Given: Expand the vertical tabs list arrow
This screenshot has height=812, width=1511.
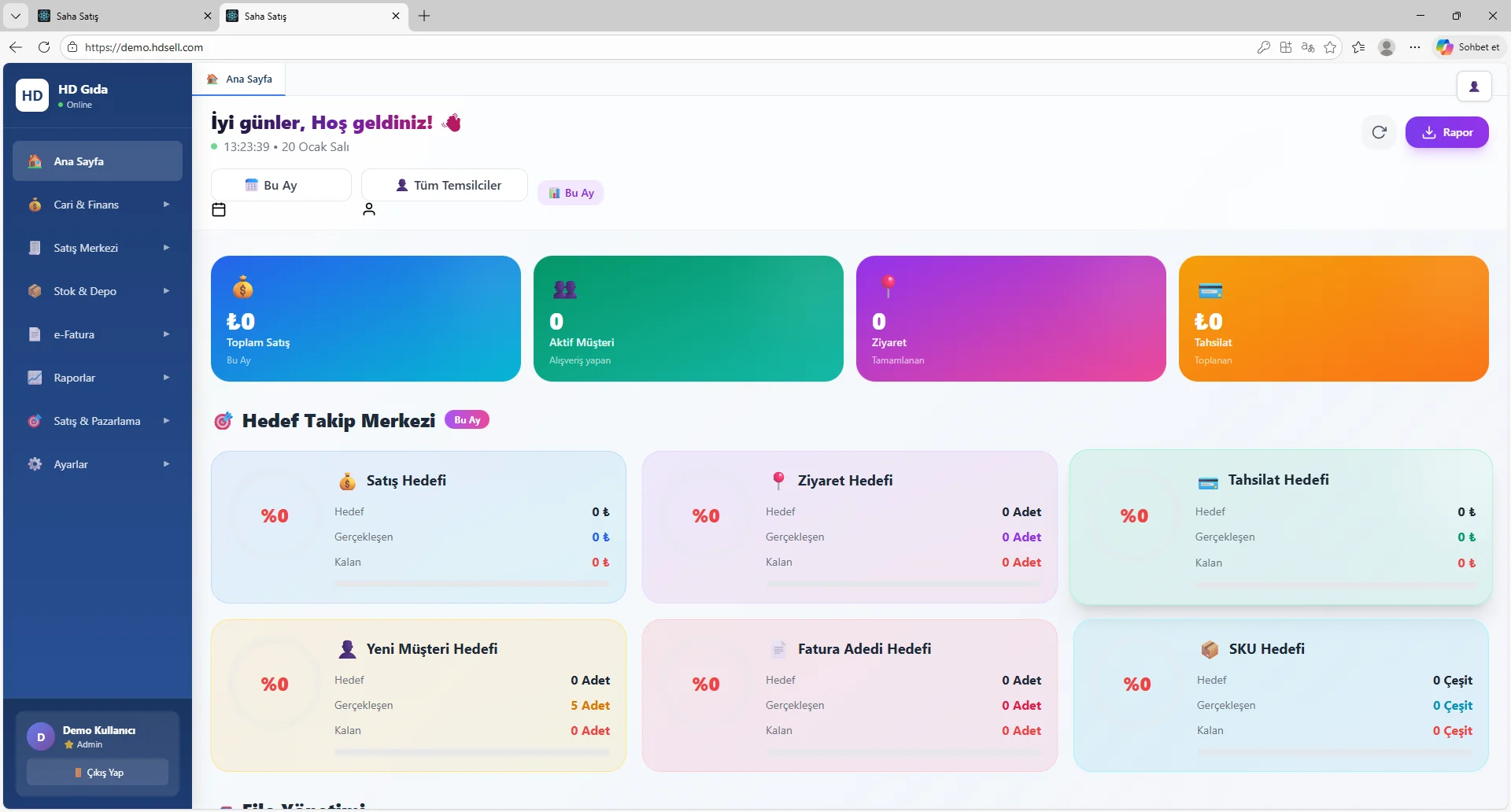Looking at the screenshot, I should pos(15,16).
